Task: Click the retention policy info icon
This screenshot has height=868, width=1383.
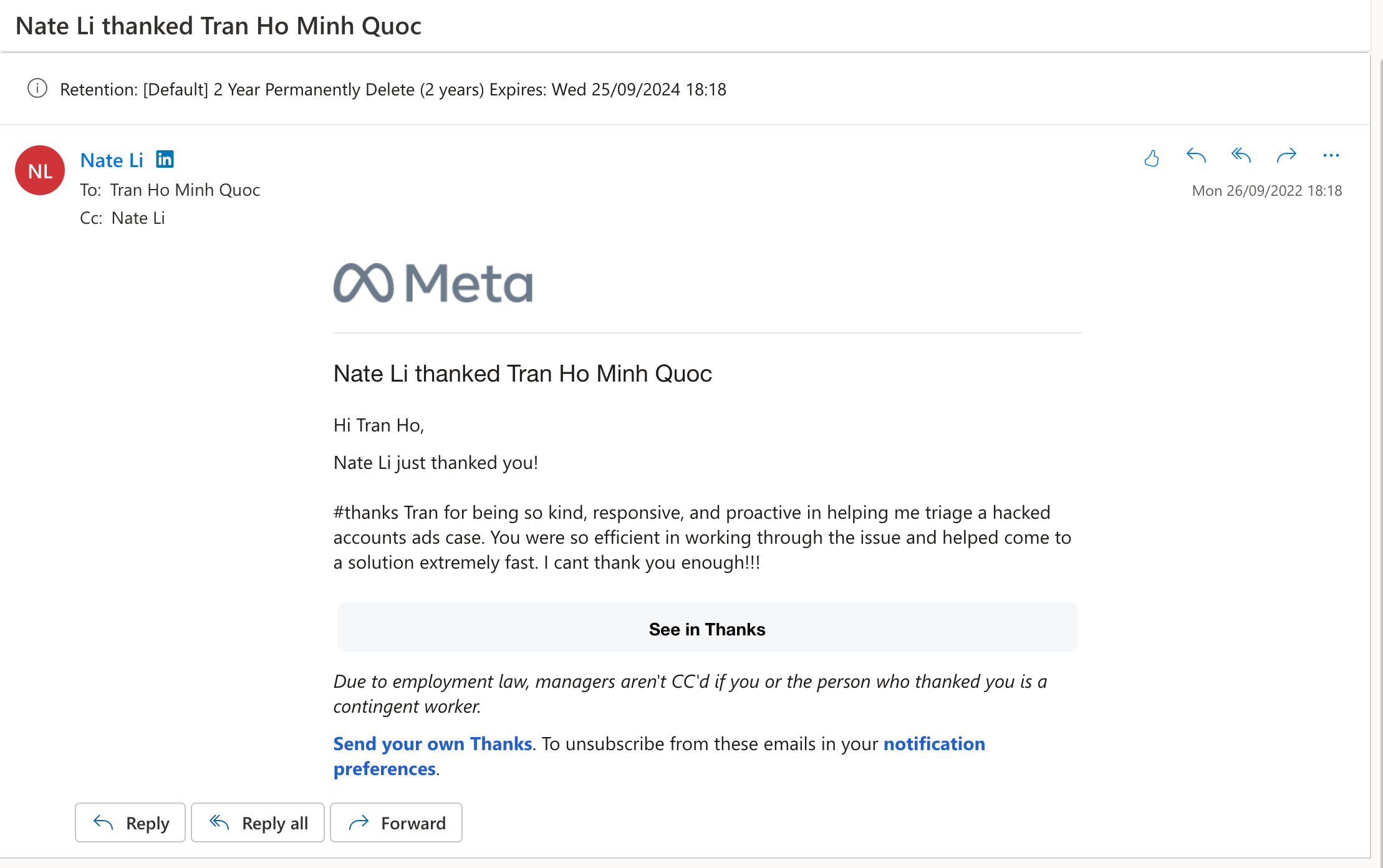Action: pyautogui.click(x=37, y=89)
